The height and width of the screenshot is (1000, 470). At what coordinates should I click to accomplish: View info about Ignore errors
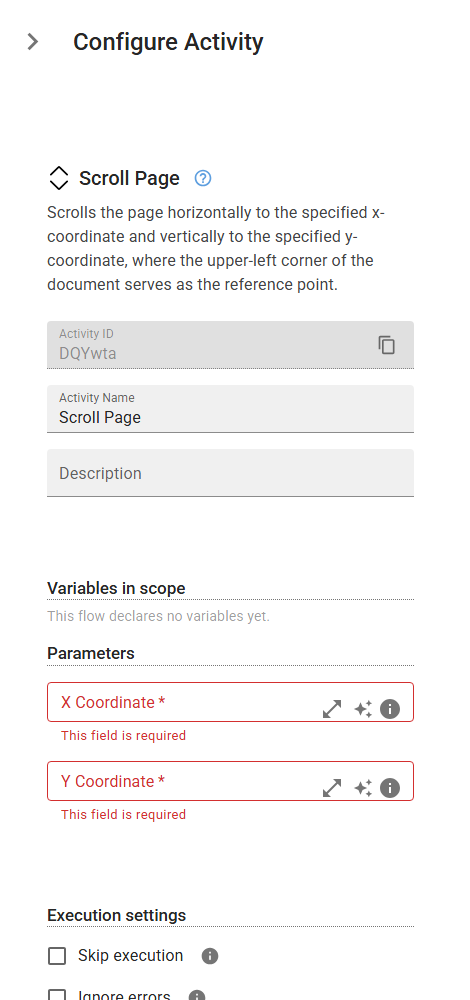[x=197, y=996]
